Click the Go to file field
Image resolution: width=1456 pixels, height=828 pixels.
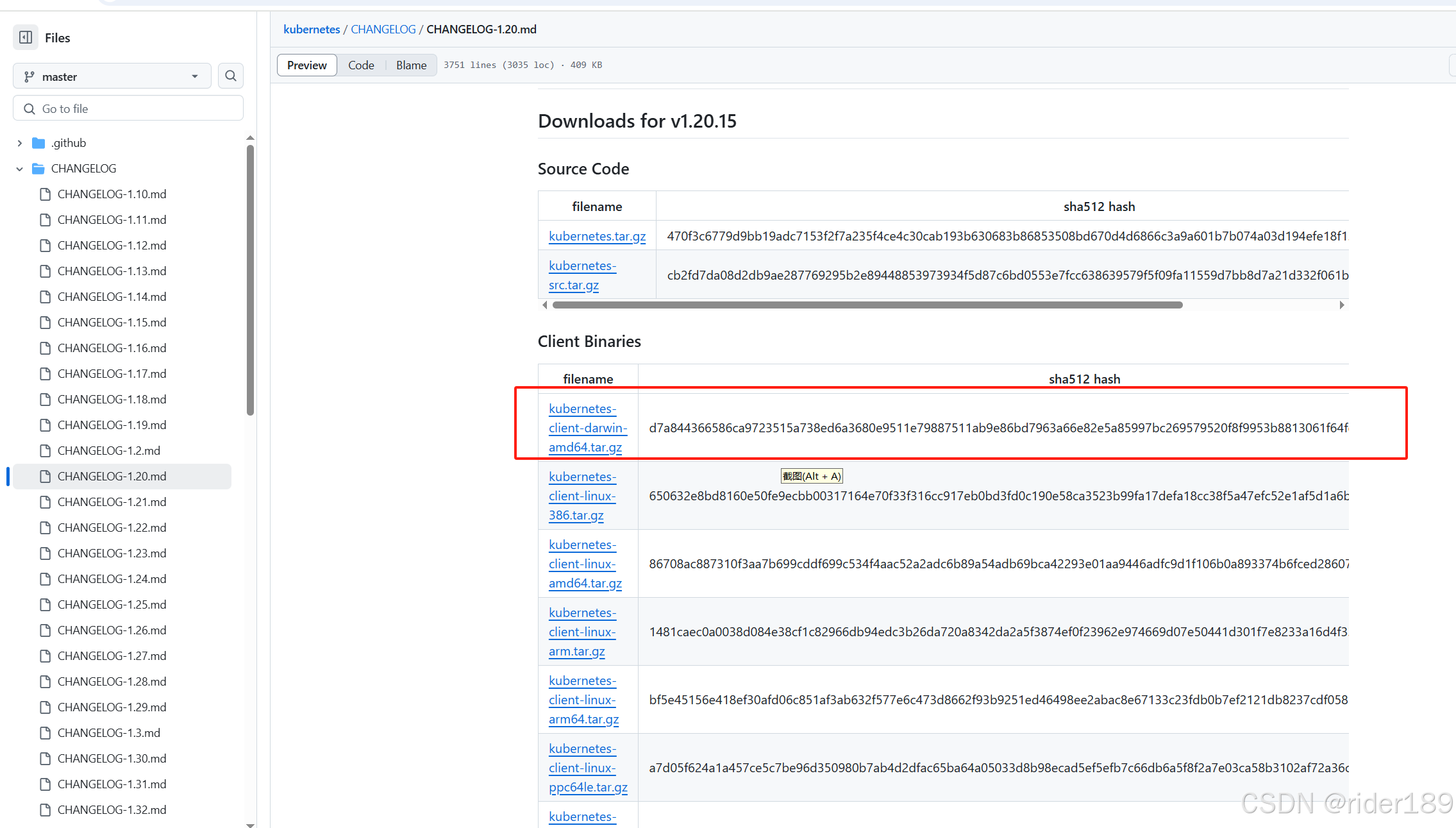click(x=128, y=108)
